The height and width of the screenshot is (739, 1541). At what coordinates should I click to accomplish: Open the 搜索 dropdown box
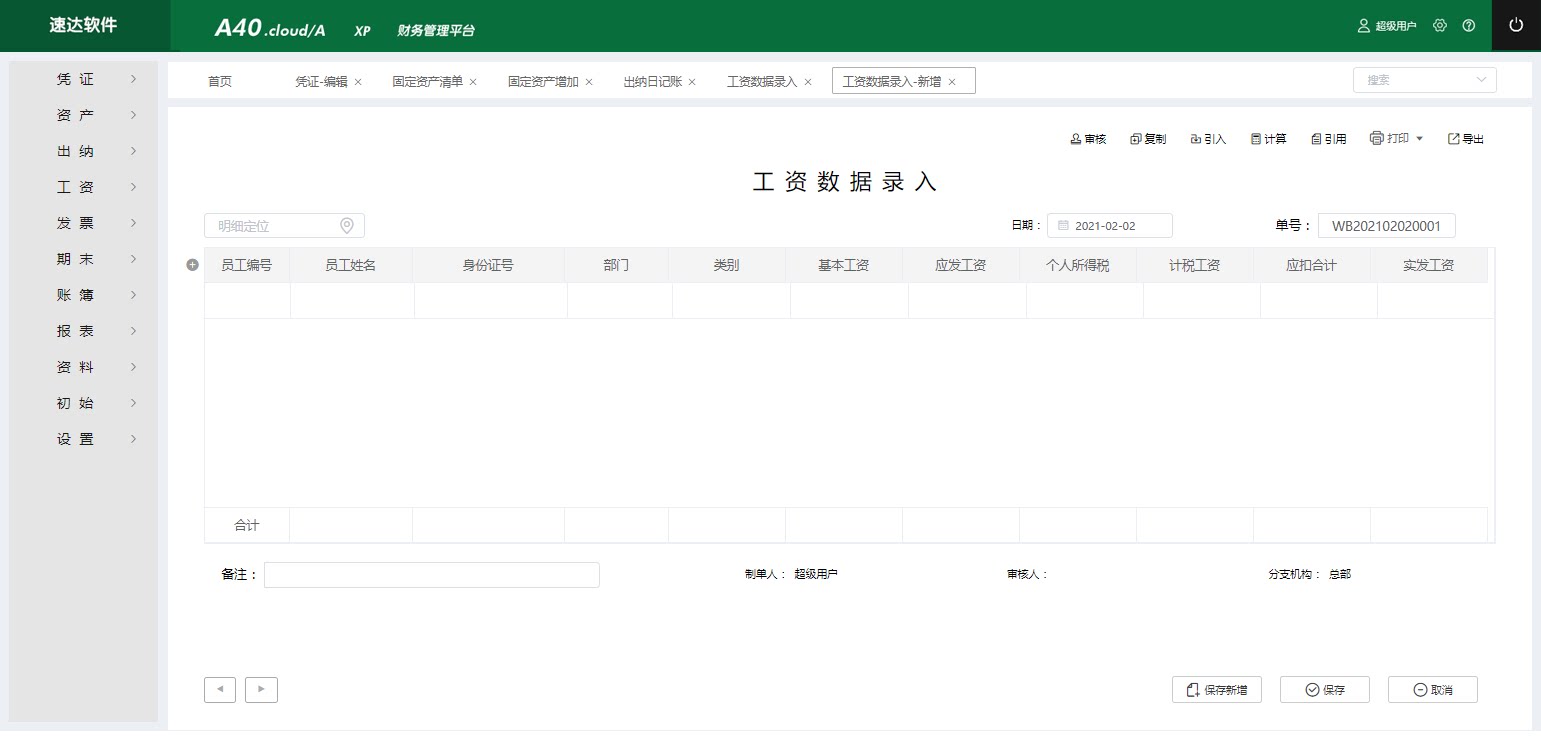[x=1425, y=80]
